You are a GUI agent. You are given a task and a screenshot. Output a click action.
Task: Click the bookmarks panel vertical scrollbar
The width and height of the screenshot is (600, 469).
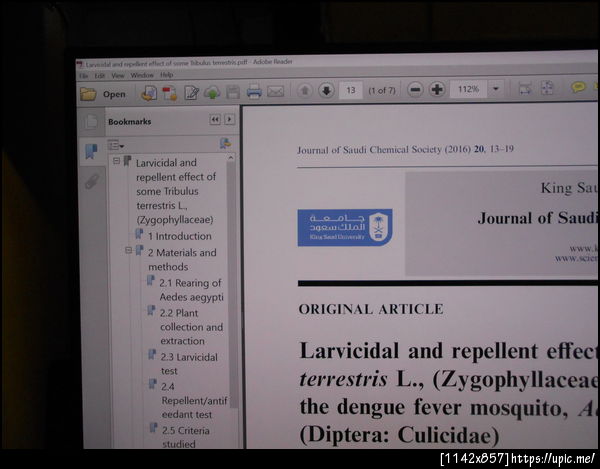coord(232,283)
